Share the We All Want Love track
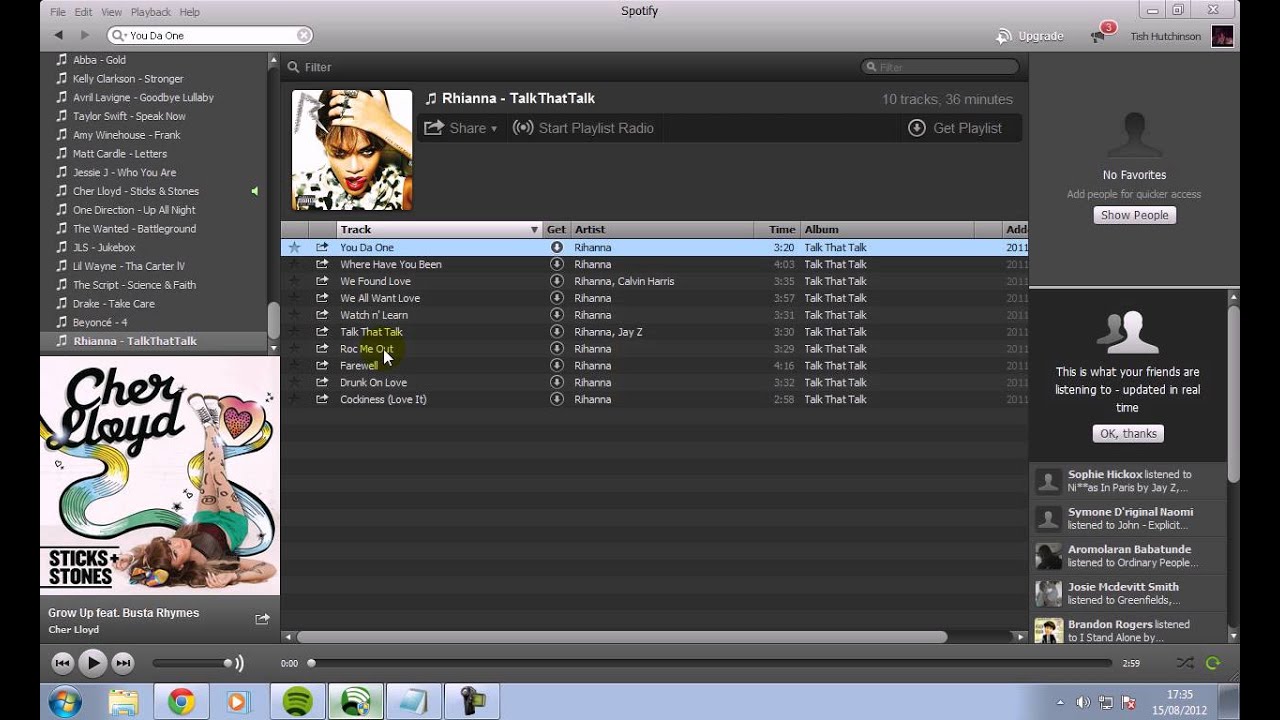This screenshot has width=1280, height=720. pyautogui.click(x=322, y=298)
